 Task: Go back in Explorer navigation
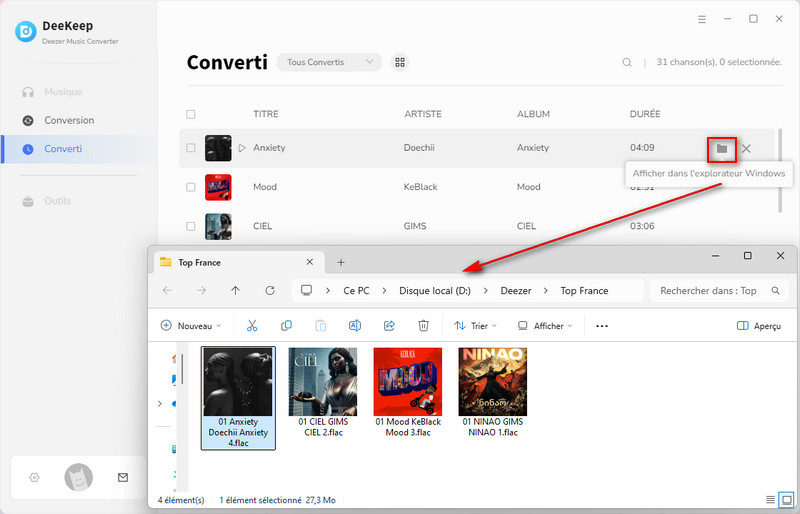167,291
